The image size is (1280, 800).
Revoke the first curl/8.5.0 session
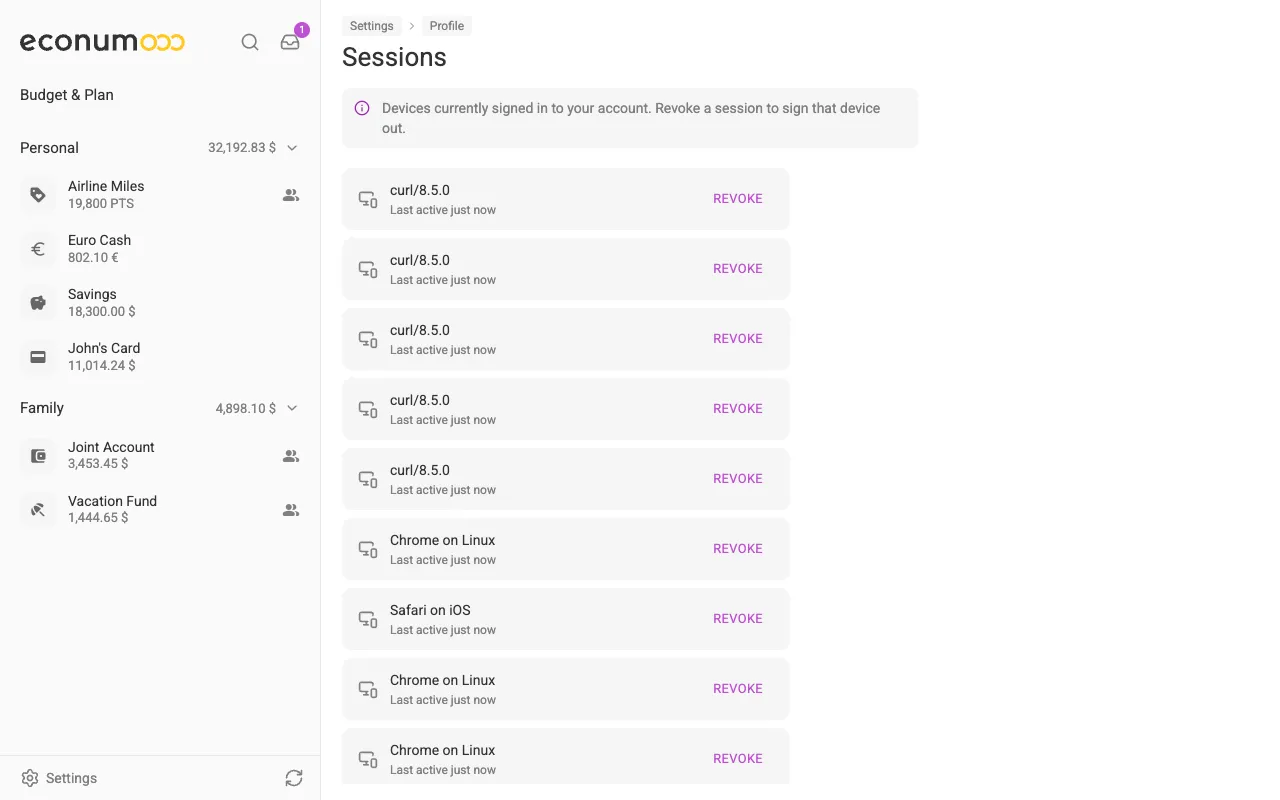pos(738,199)
